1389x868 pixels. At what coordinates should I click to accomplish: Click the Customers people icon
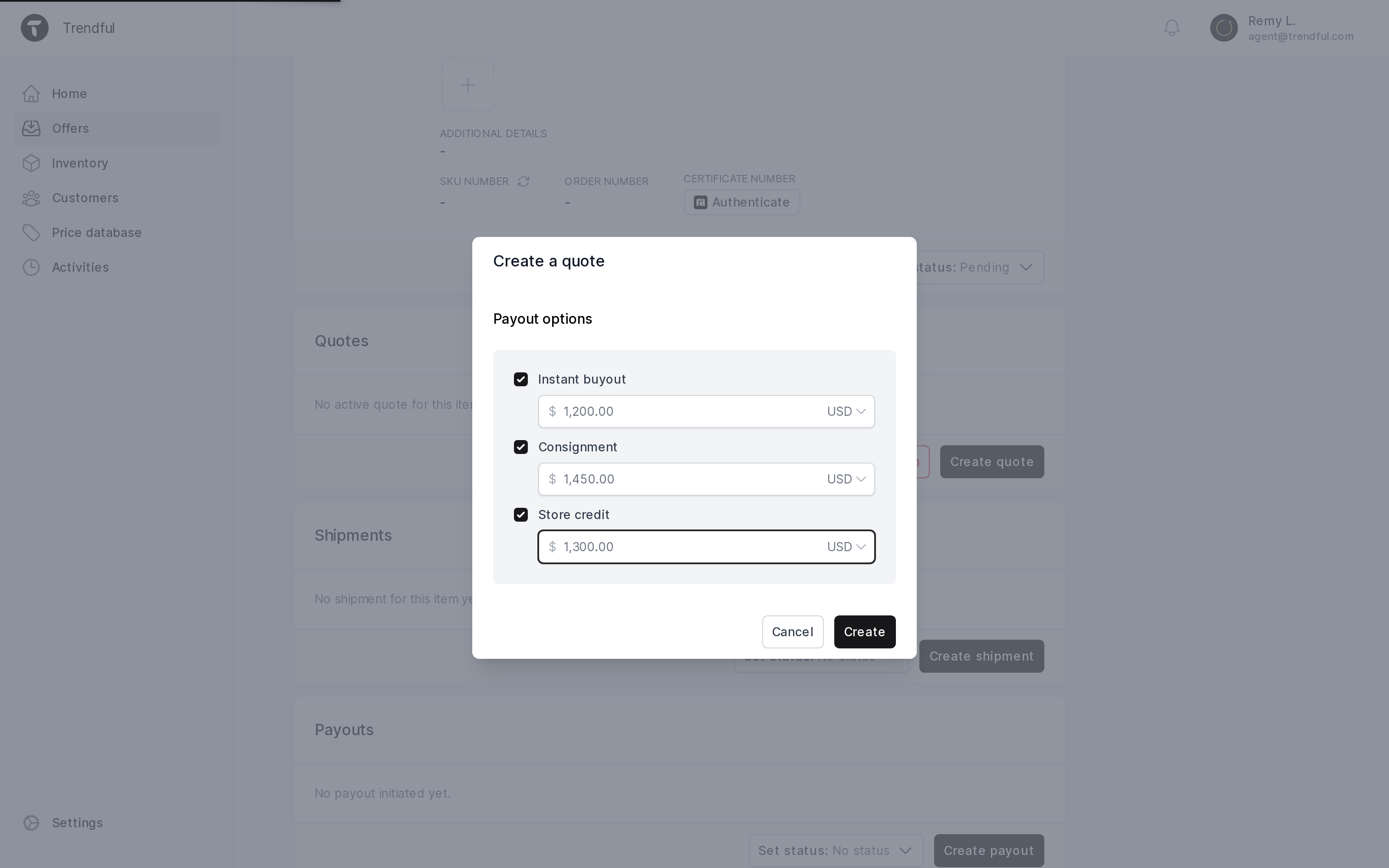click(31, 198)
